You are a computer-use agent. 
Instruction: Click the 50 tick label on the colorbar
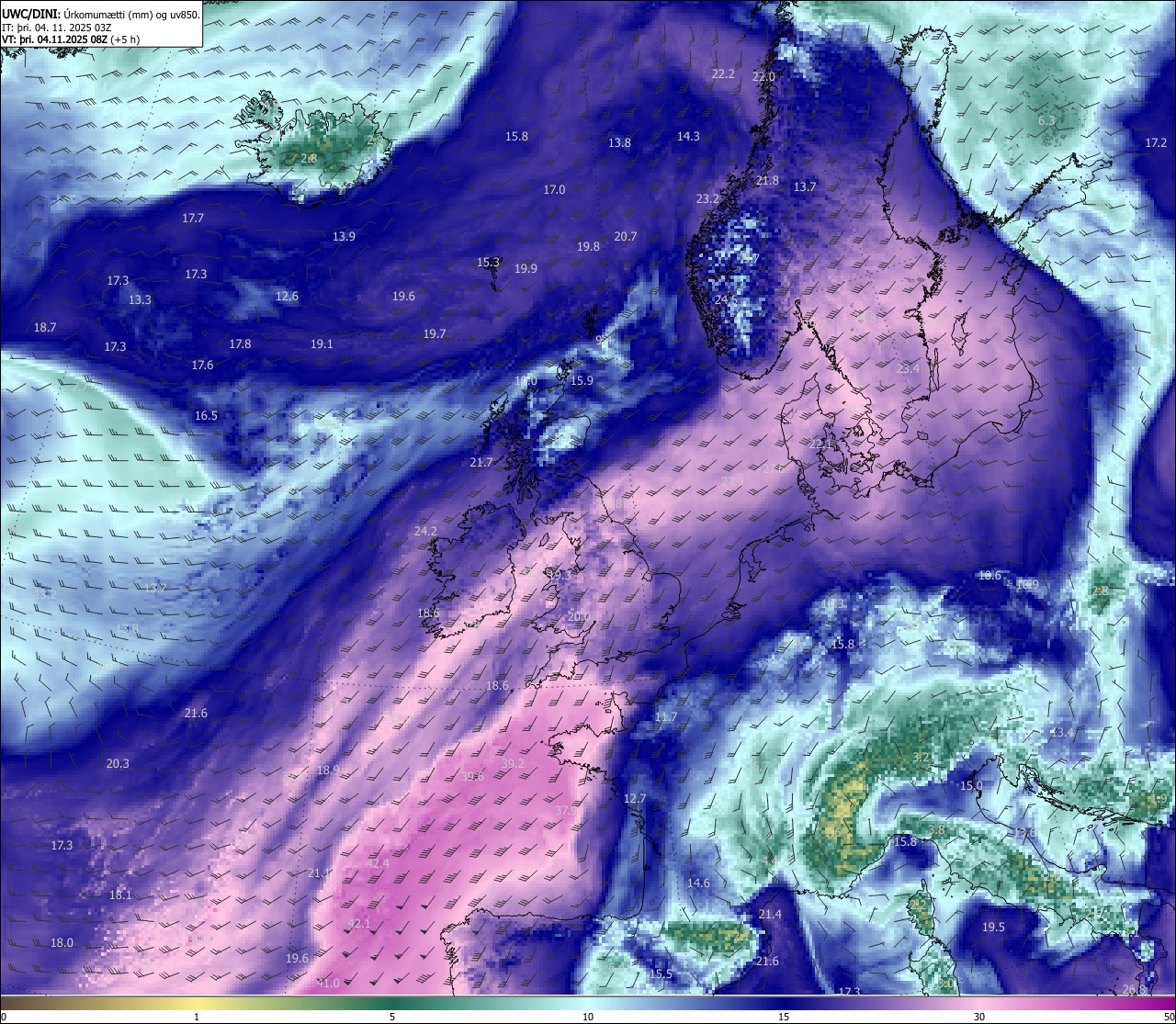[x=1169, y=1017]
